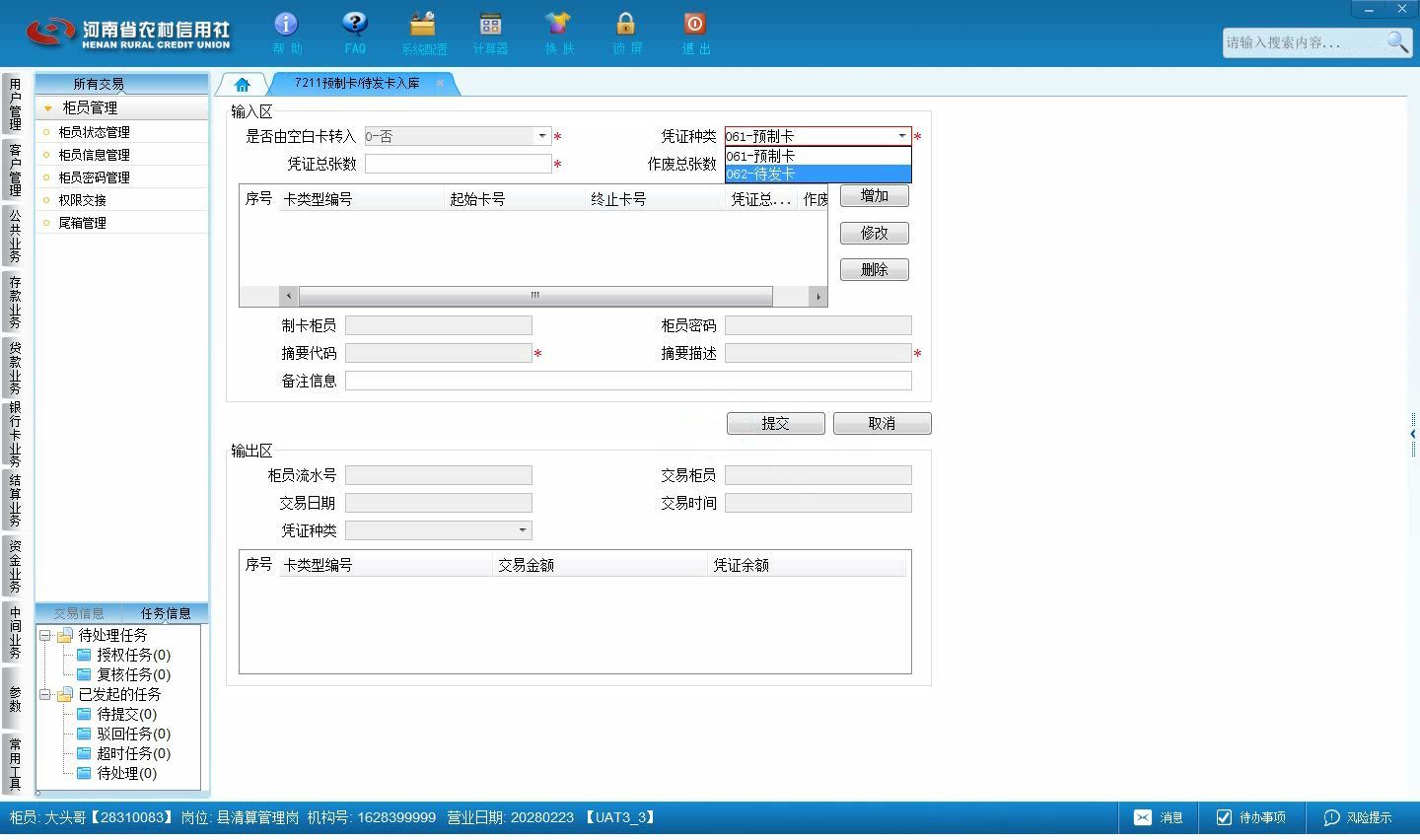Collapse the 待处理任务 tree node

tap(44, 636)
